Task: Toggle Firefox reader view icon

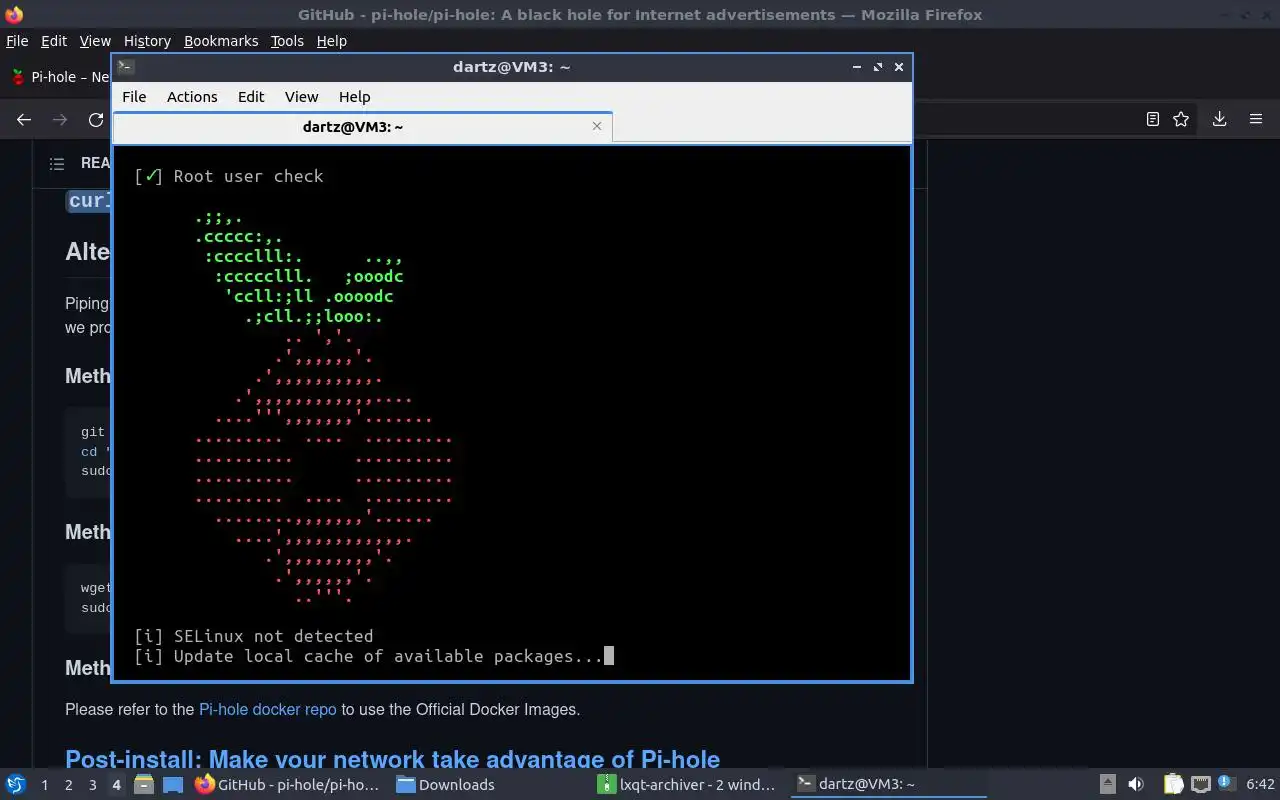Action: [1152, 119]
